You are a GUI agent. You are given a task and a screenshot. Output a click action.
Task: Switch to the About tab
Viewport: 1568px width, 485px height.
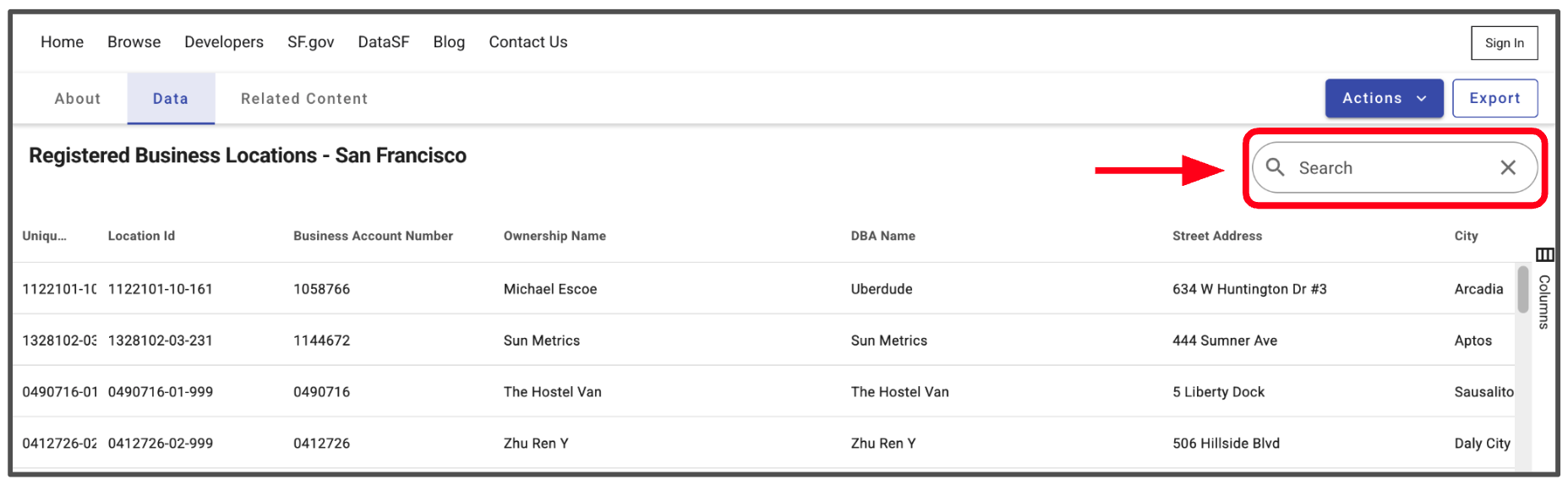(x=78, y=99)
